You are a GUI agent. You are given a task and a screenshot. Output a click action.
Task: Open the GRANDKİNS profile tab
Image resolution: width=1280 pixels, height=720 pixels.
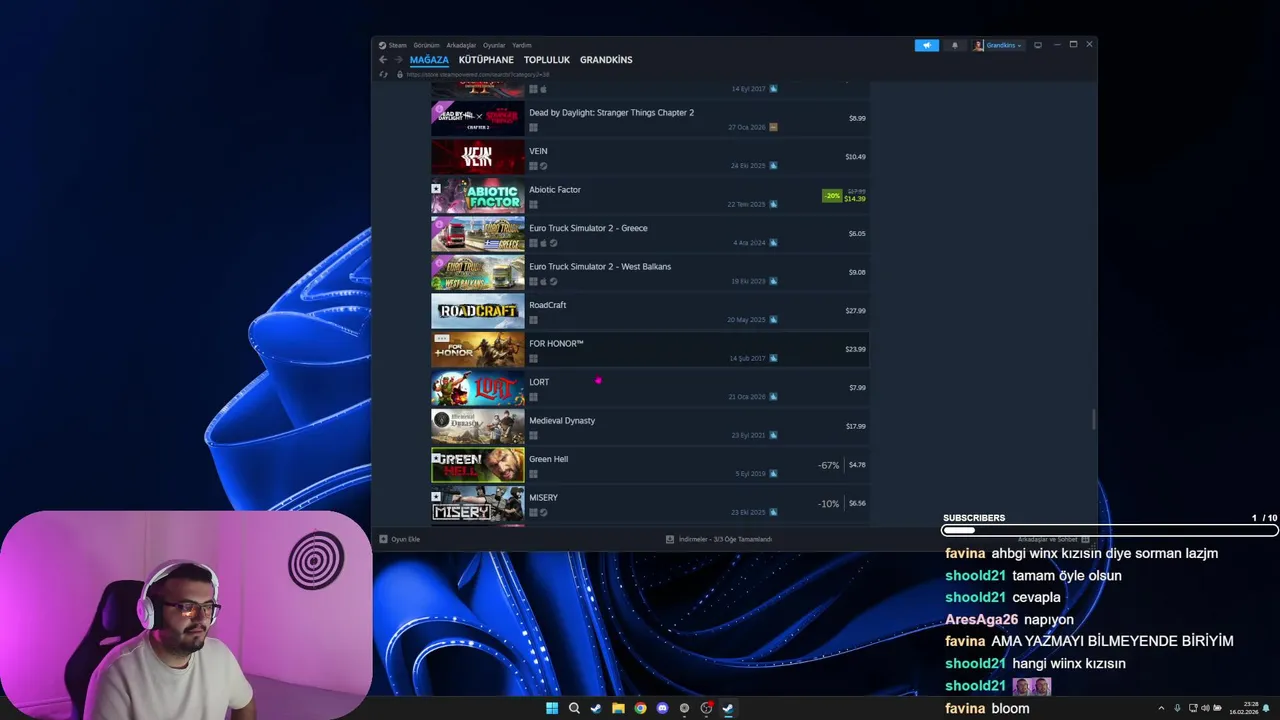click(606, 60)
